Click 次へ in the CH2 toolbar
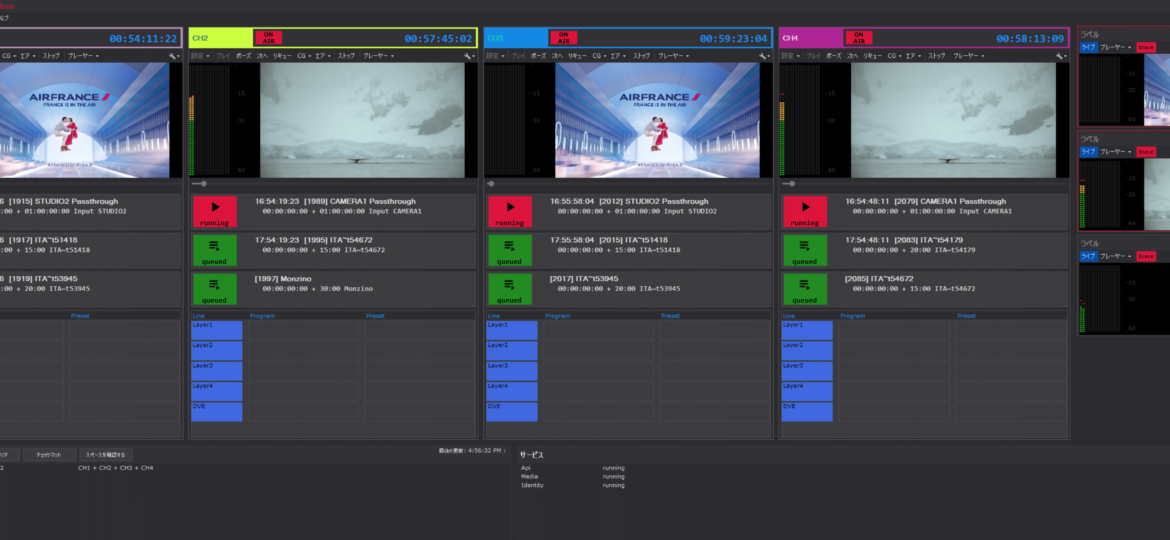 263,56
